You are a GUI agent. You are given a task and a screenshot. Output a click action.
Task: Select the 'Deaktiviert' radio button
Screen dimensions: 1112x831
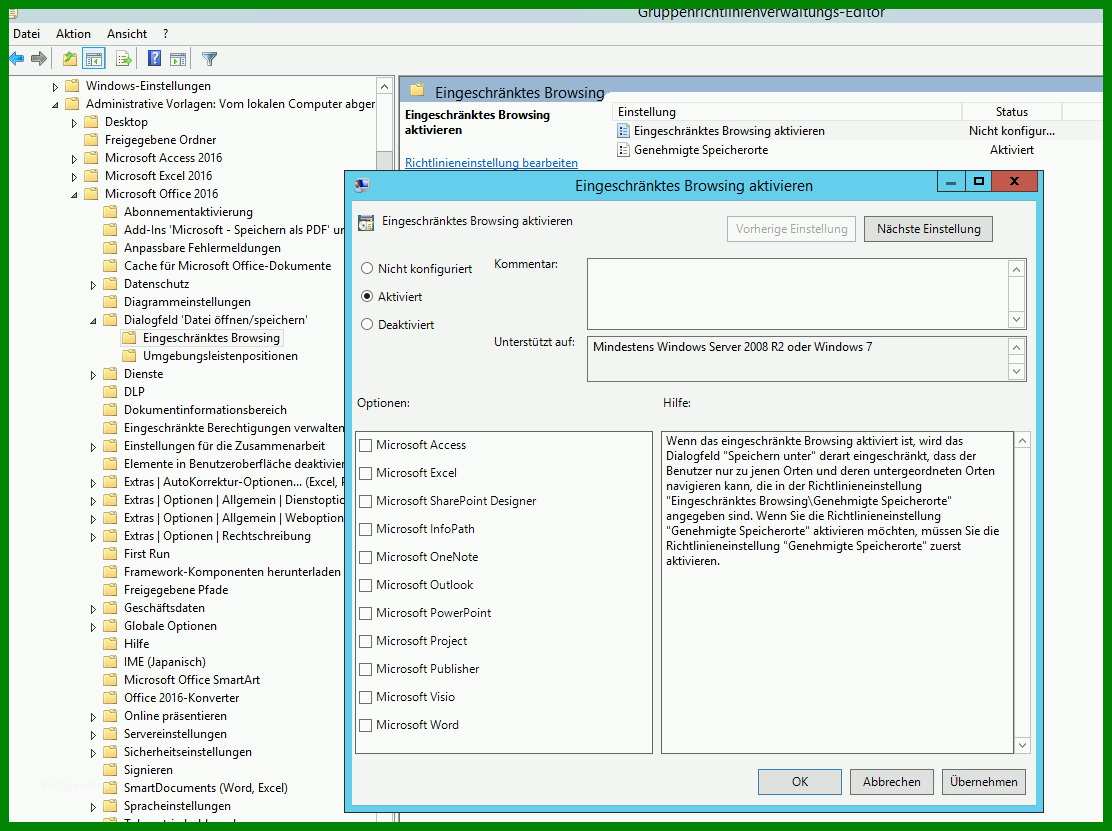[x=367, y=325]
